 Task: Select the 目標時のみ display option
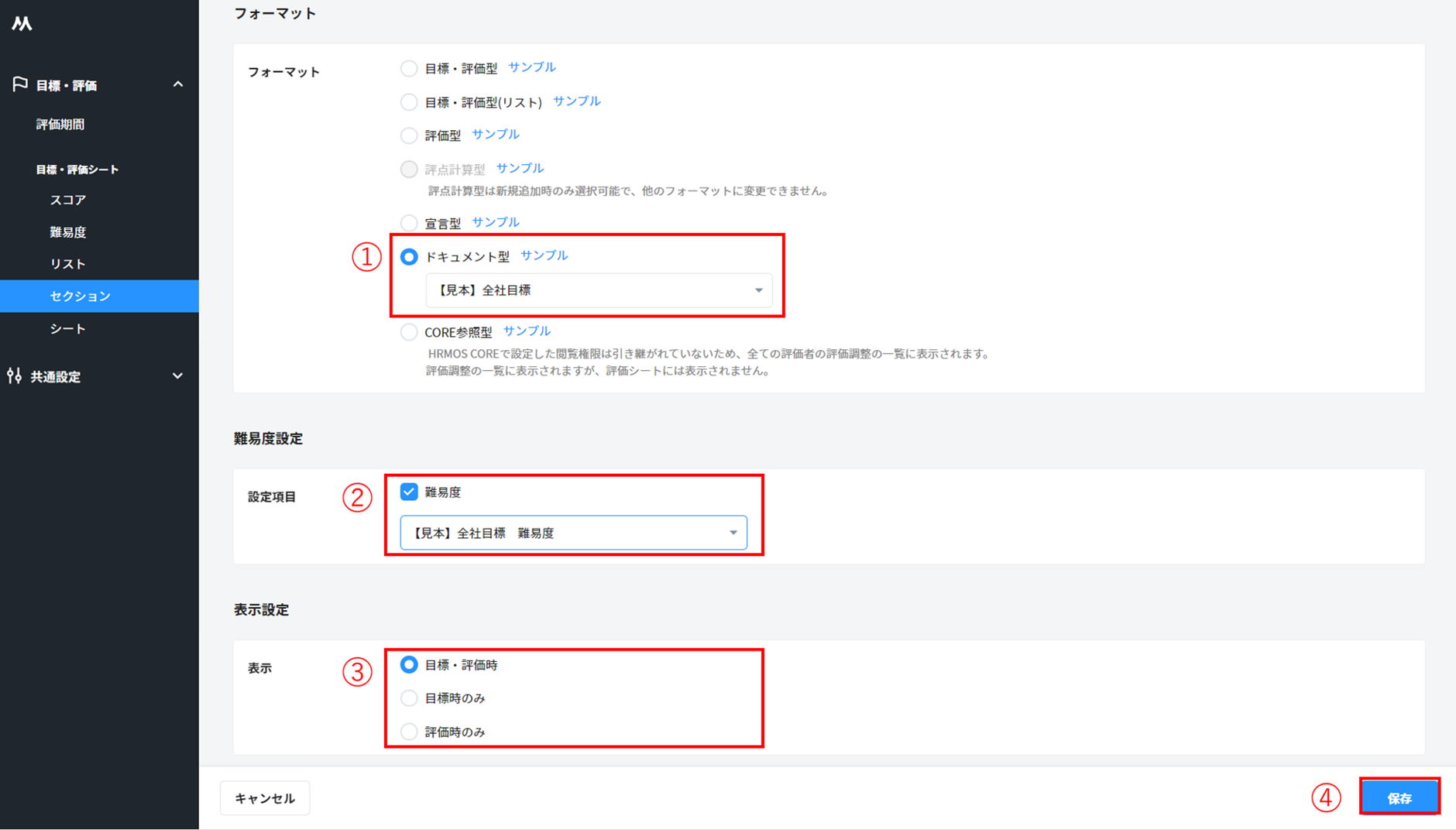409,698
